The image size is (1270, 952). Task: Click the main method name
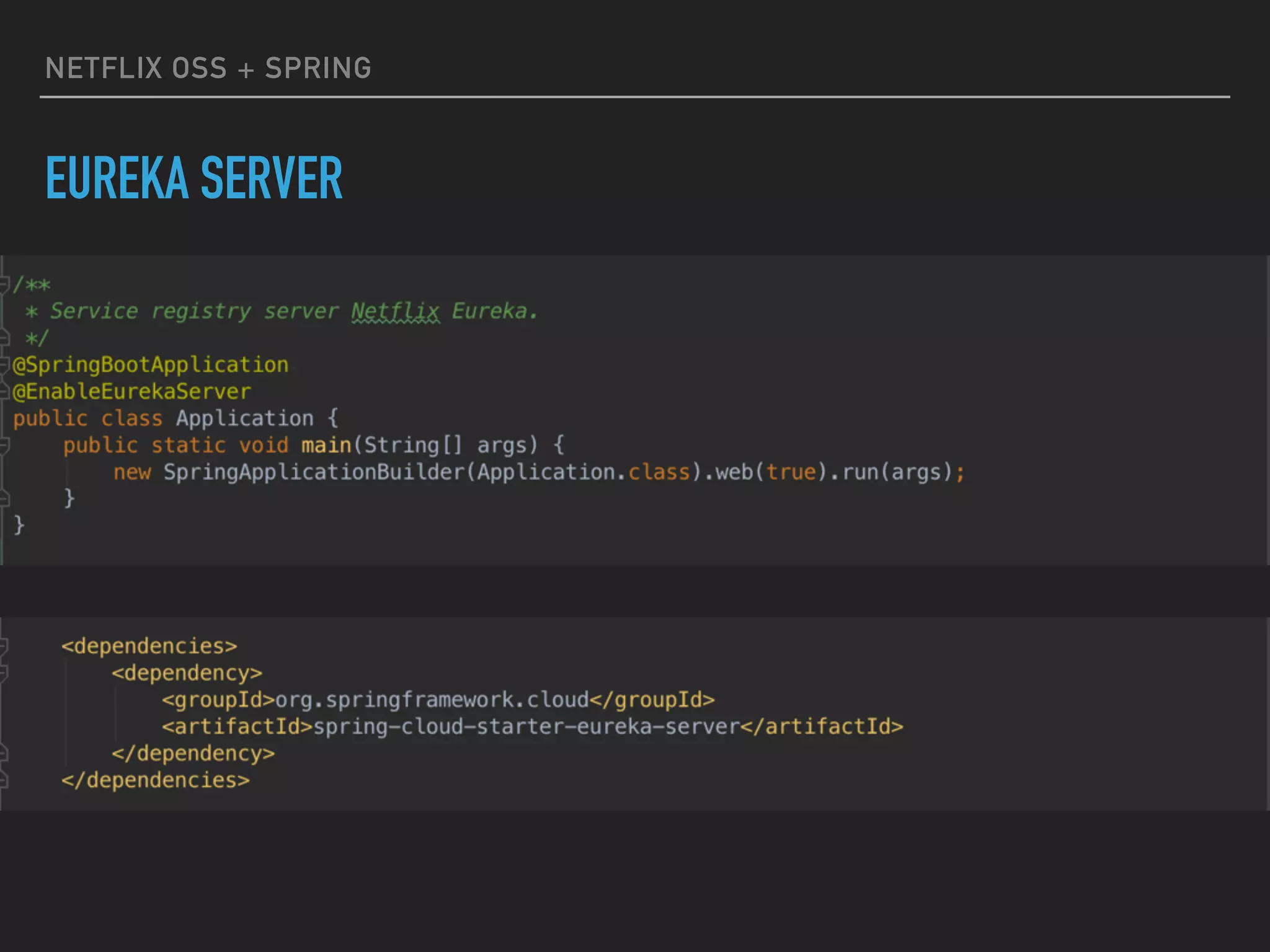click(x=326, y=445)
